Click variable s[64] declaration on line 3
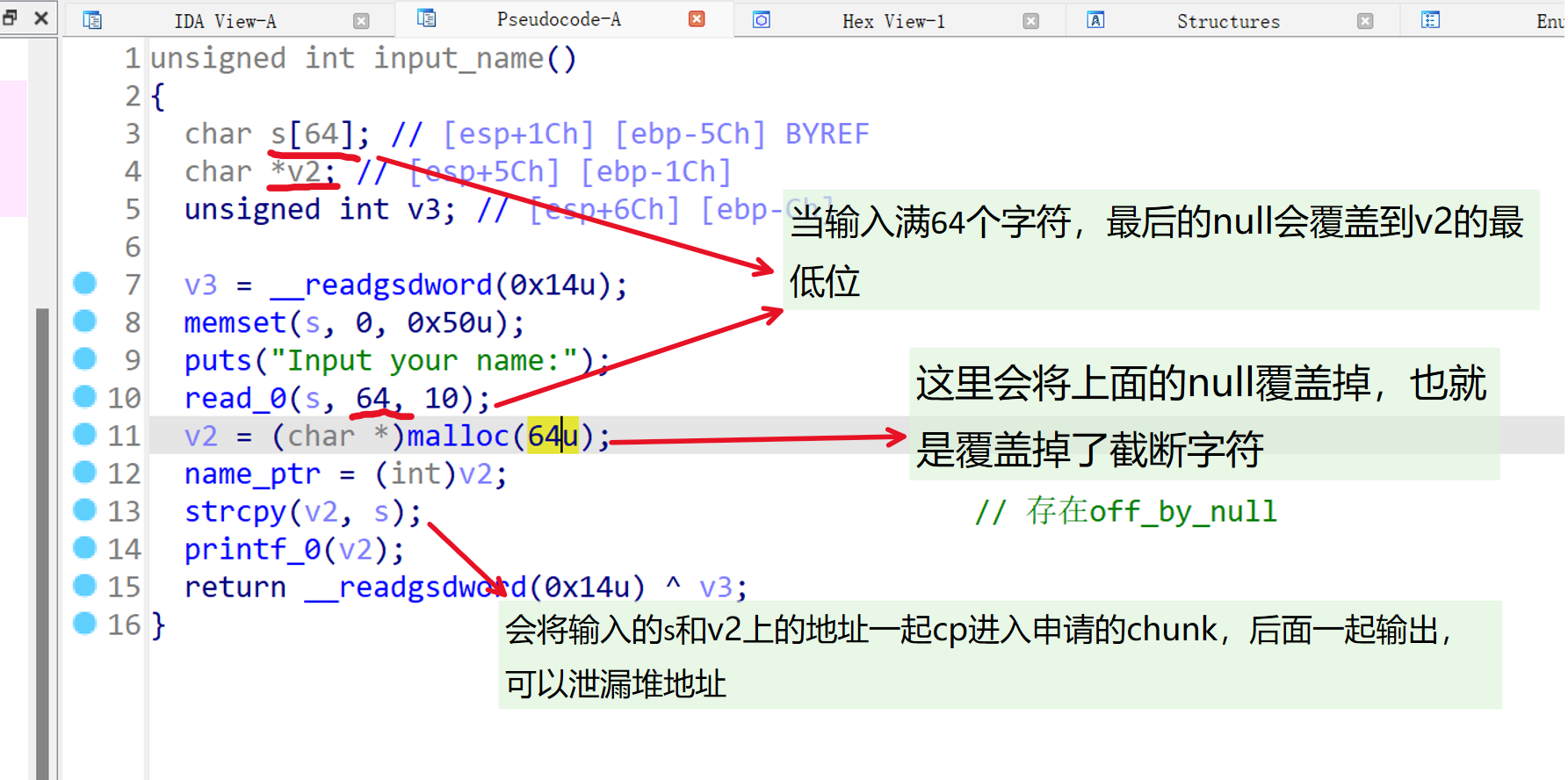 312,134
